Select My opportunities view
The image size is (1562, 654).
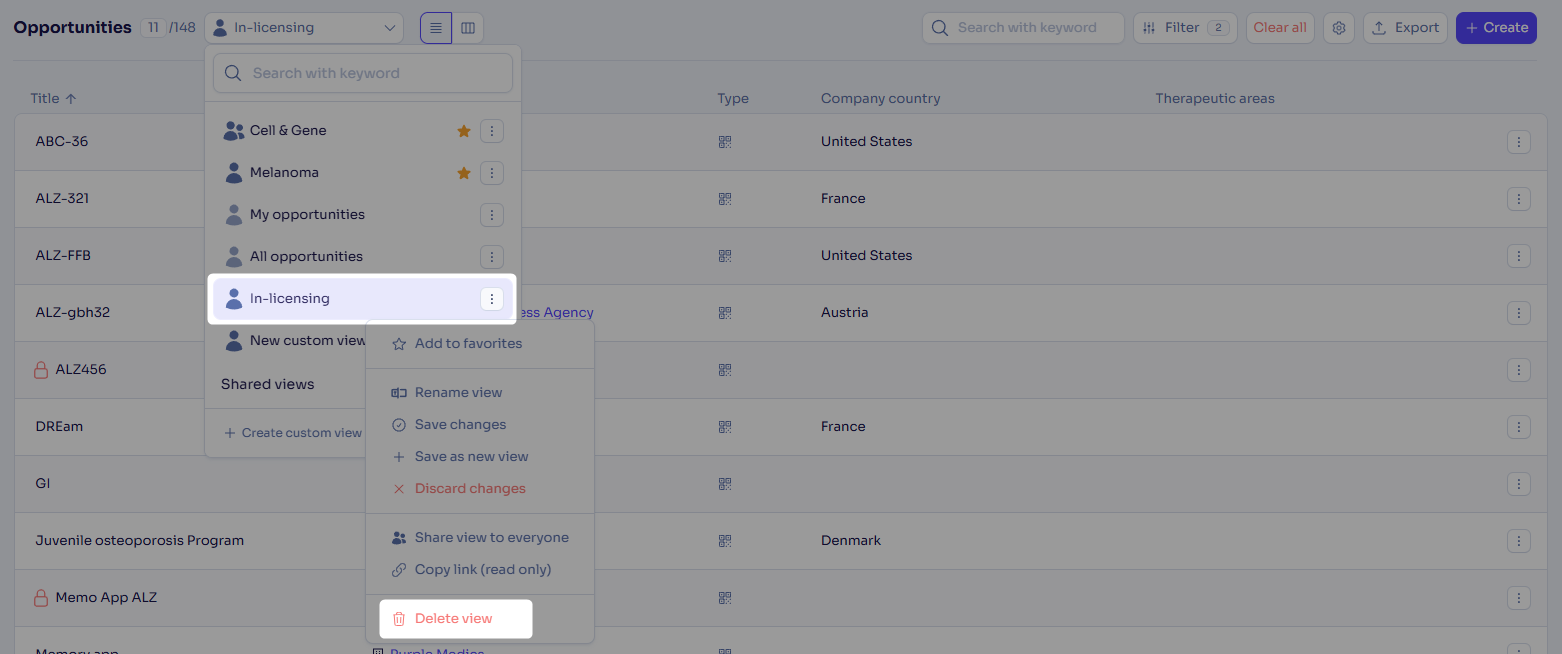tap(307, 215)
